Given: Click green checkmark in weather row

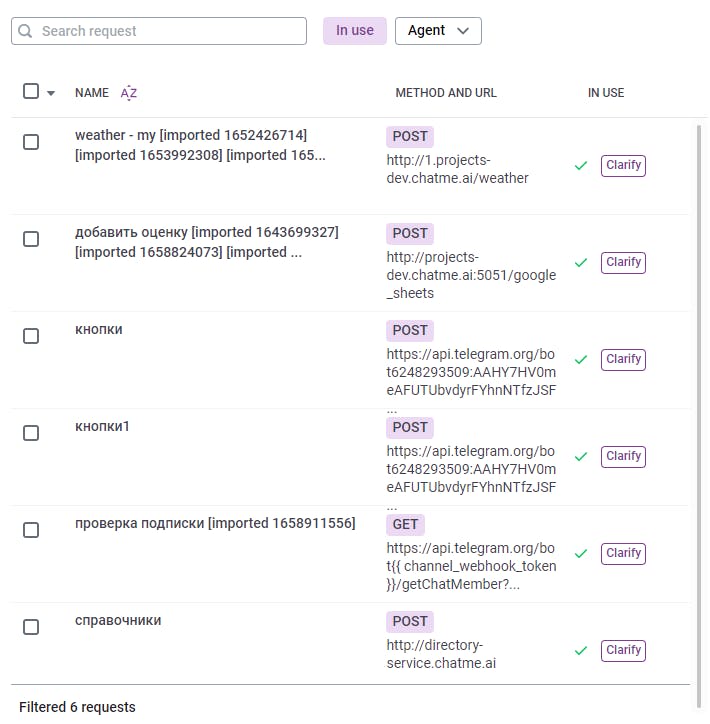Looking at the screenshot, I should point(580,166).
